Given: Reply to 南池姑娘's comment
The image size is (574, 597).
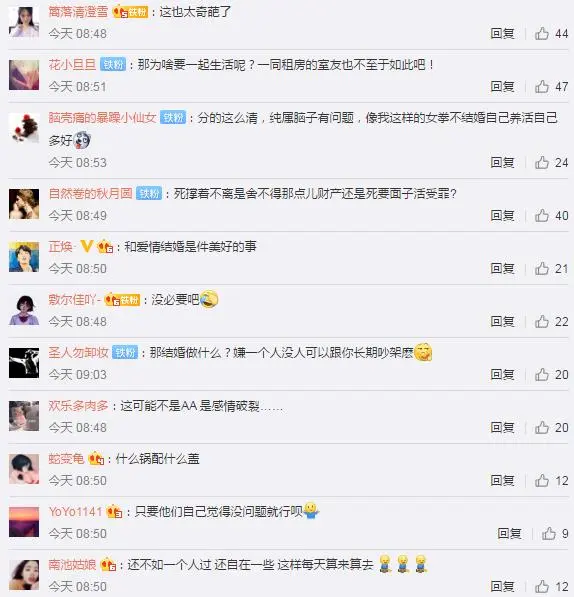Looking at the screenshot, I should [x=502, y=586].
